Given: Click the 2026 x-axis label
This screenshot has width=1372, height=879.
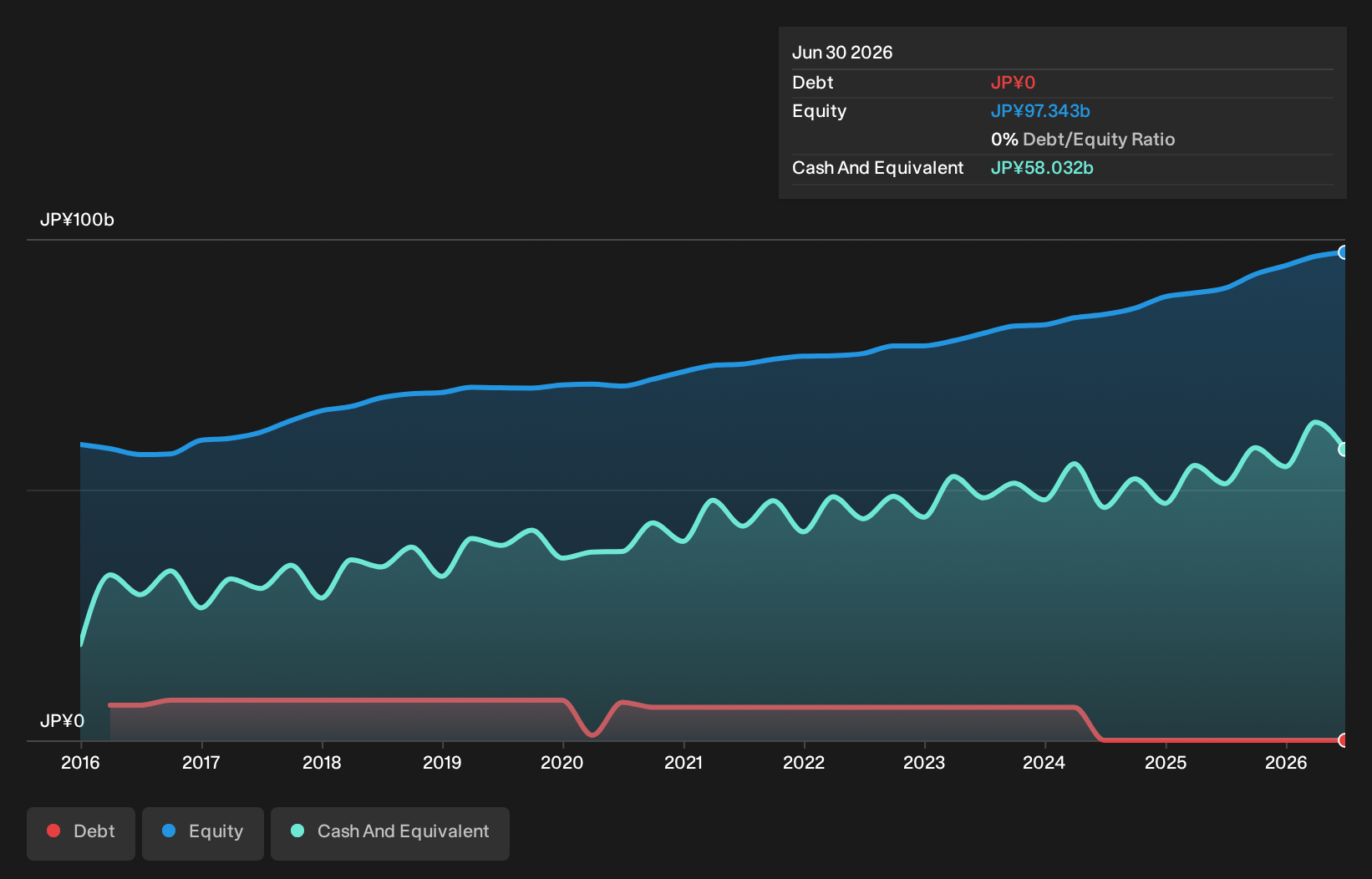Looking at the screenshot, I should [x=1286, y=763].
